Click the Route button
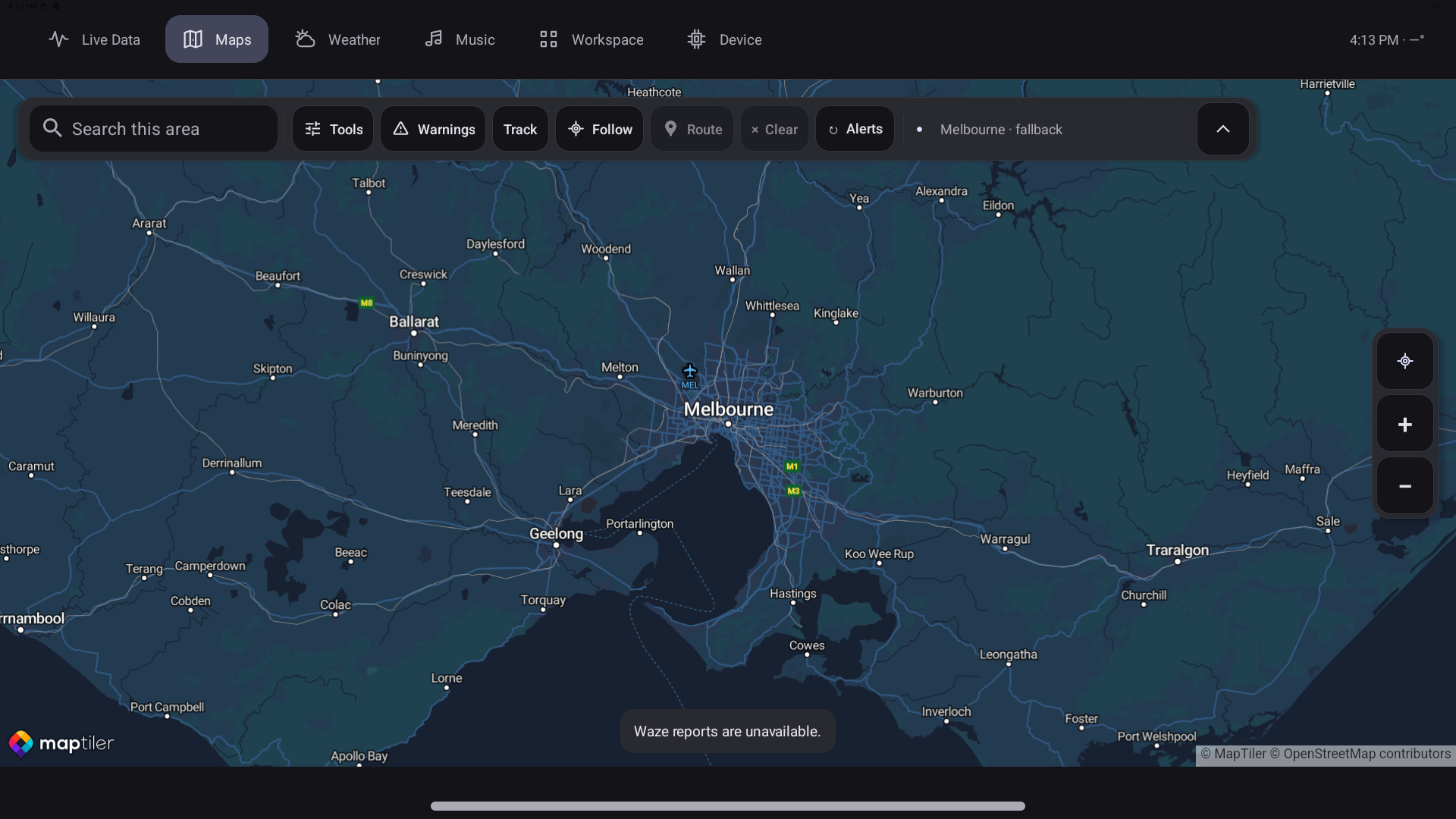Viewport: 1456px width, 819px height. click(x=692, y=129)
